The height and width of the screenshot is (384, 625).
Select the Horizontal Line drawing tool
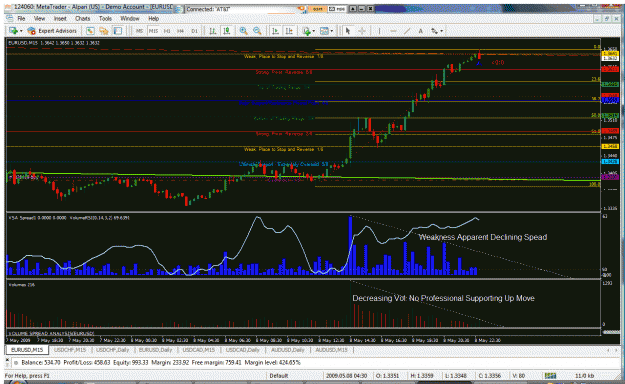point(393,31)
